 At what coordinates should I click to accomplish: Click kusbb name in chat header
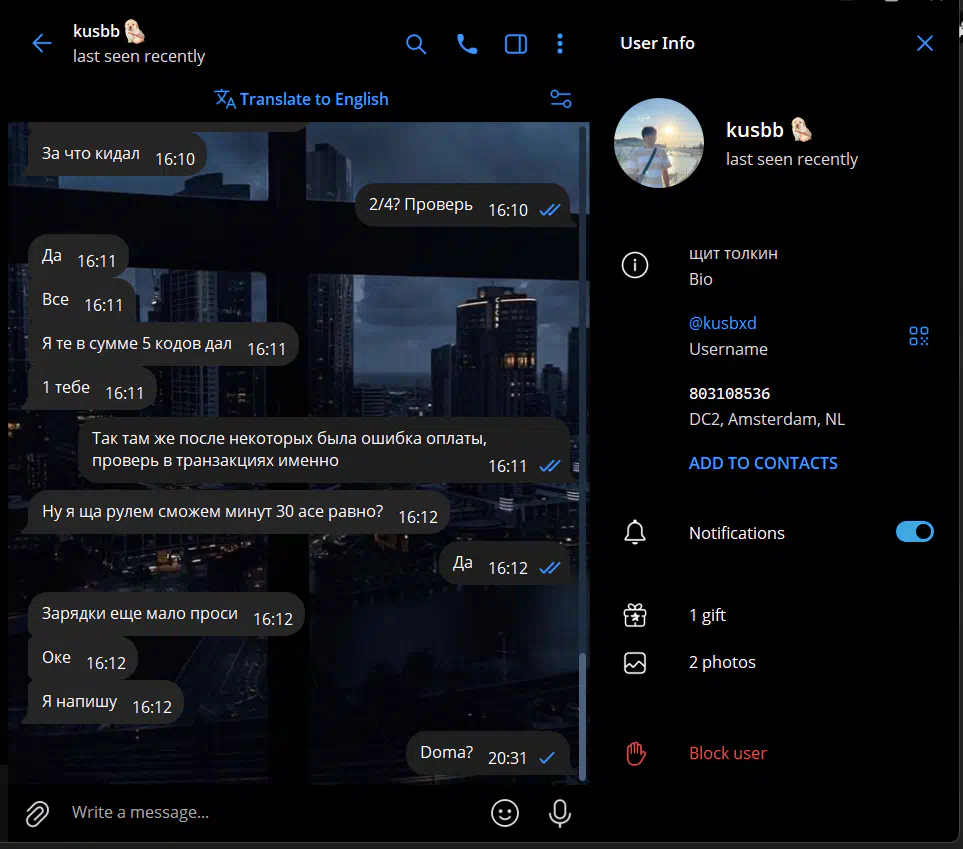click(x=96, y=31)
